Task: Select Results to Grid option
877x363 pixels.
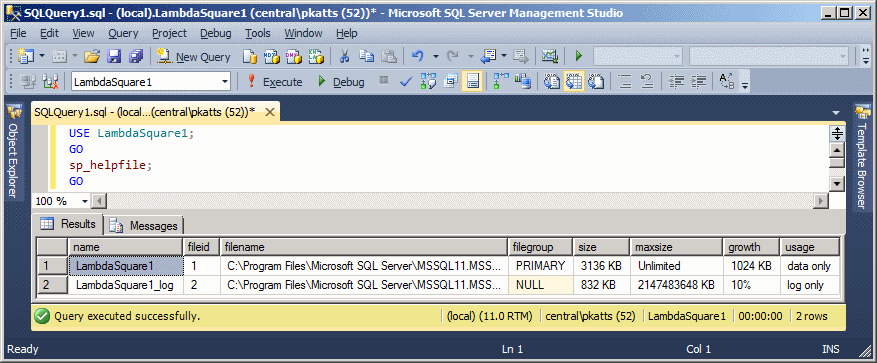Action: [x=574, y=82]
